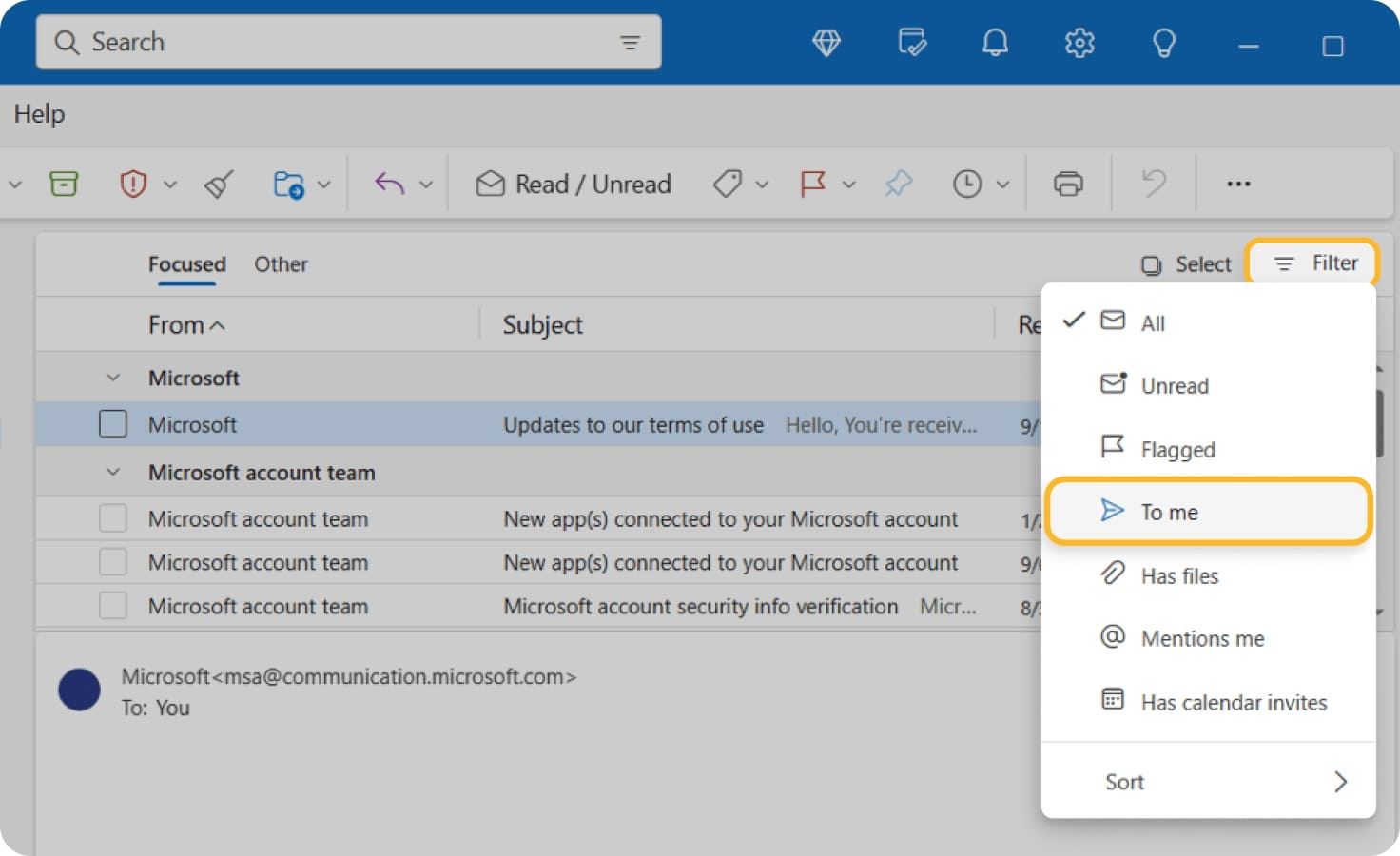Image resolution: width=1400 pixels, height=856 pixels.
Task: Click the message list scrollbar thumb
Action: click(1378, 423)
